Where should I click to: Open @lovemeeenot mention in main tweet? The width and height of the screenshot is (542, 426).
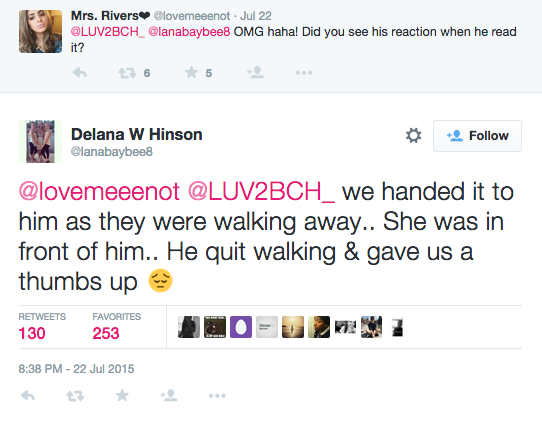(99, 191)
